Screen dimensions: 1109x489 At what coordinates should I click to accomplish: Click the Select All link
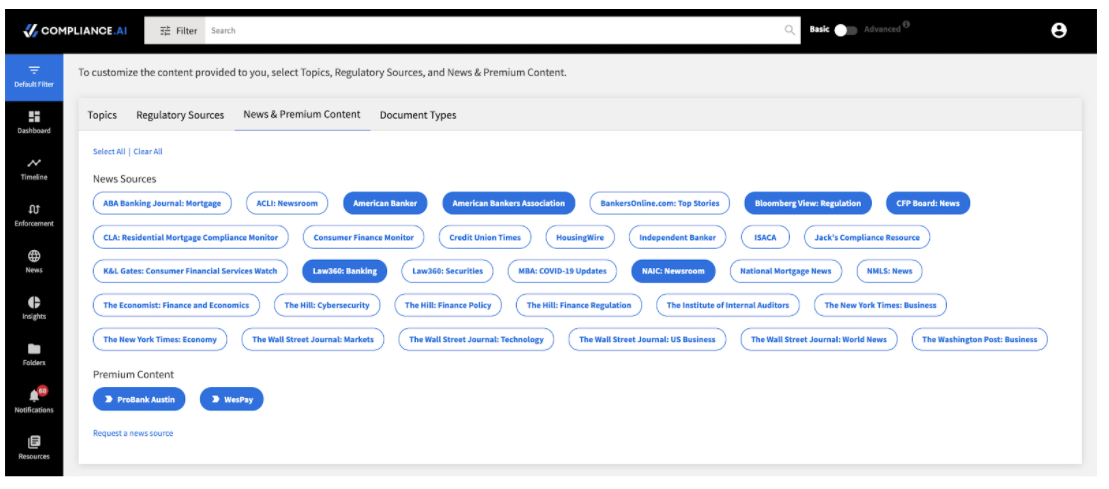coord(109,151)
